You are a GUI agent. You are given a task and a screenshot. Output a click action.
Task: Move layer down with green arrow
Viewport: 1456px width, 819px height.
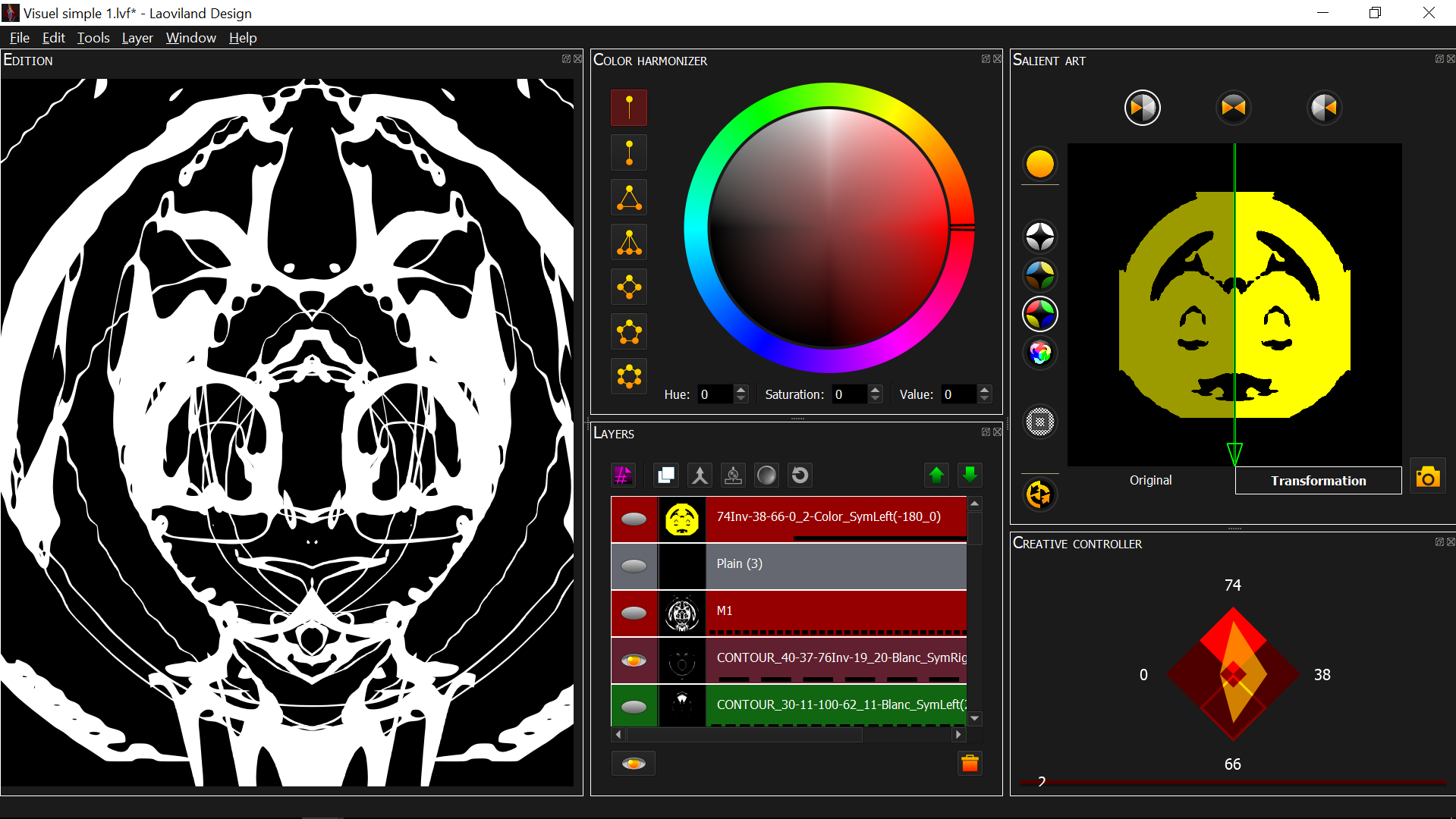pos(970,475)
